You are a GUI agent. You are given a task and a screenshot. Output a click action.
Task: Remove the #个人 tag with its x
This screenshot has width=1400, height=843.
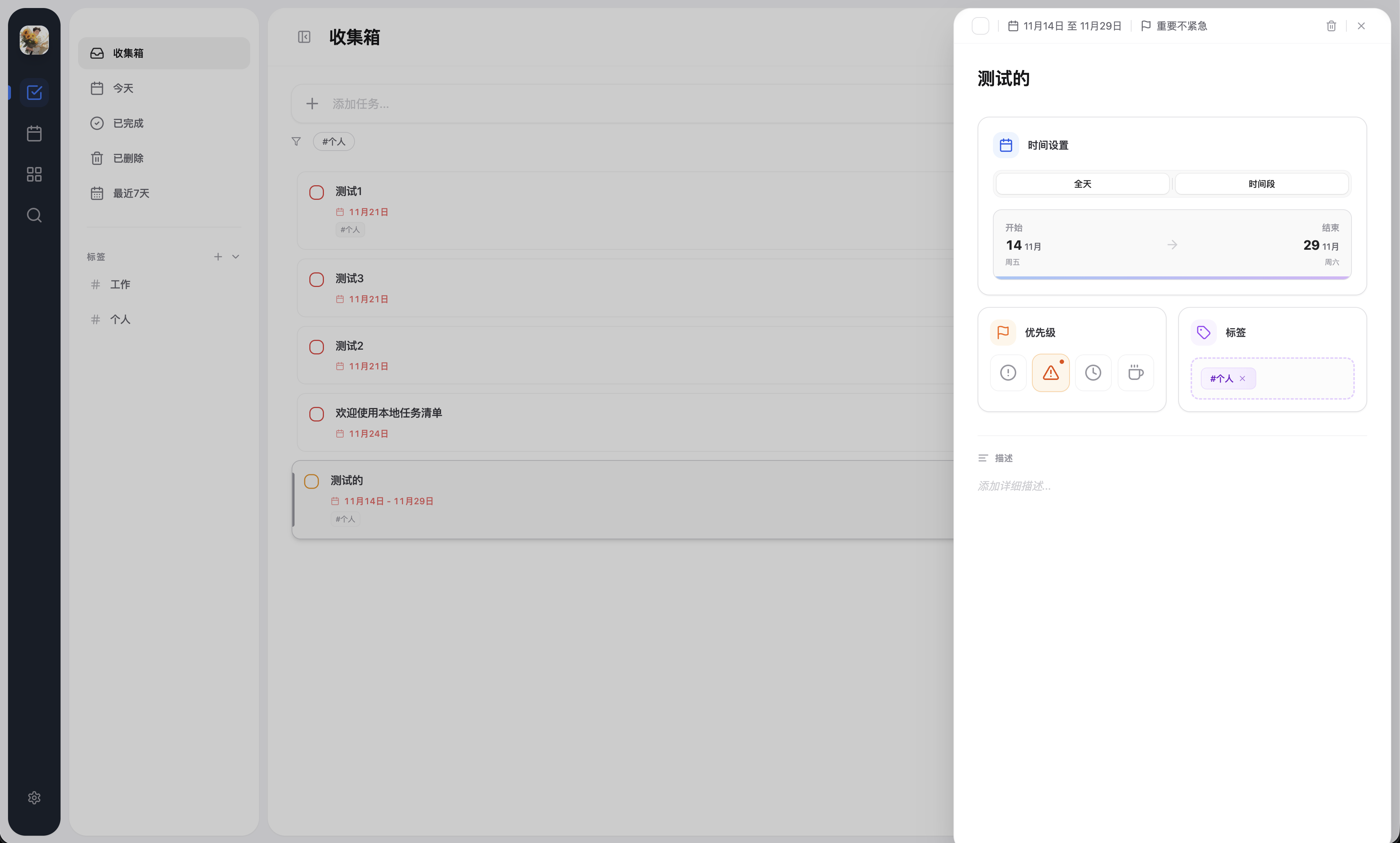1242,378
